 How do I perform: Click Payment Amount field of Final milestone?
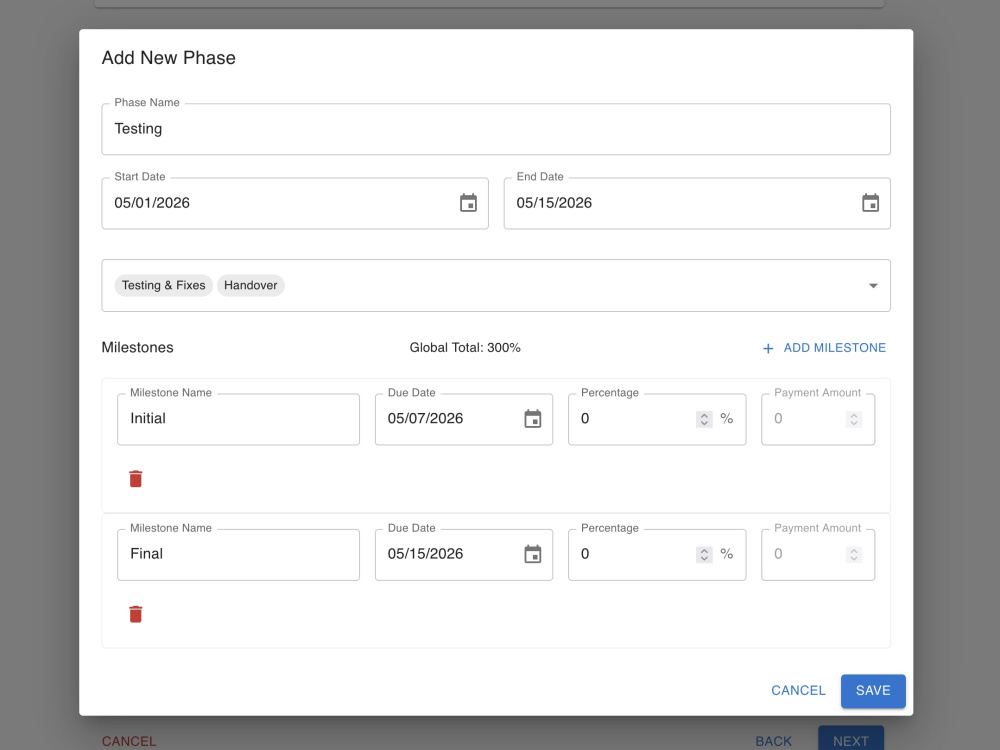818,554
